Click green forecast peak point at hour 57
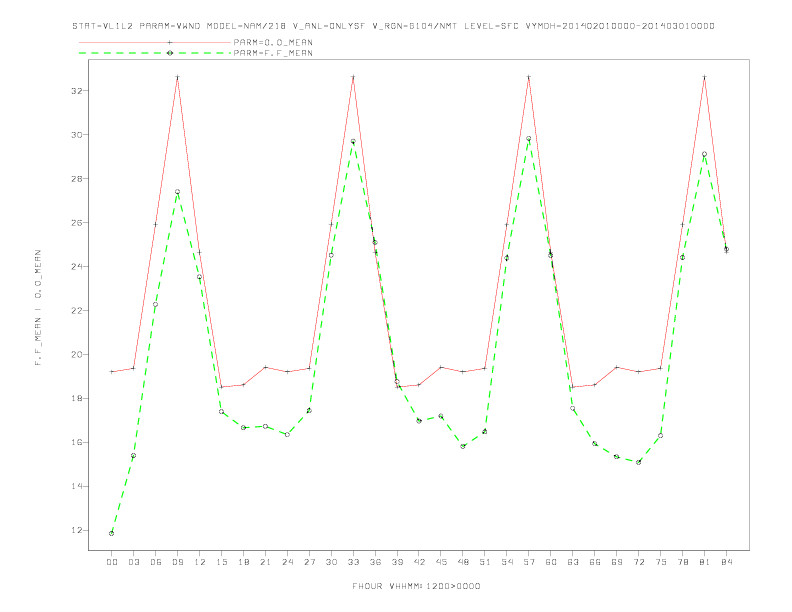The height and width of the screenshot is (612, 792). pos(529,138)
